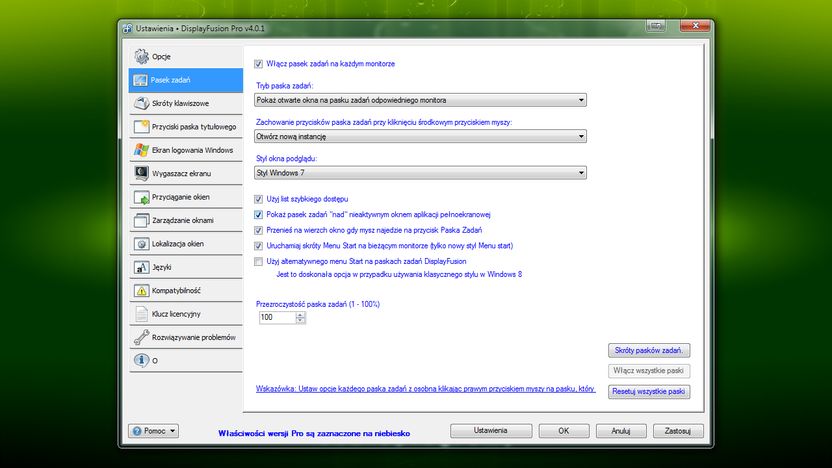Image resolution: width=832 pixels, height=468 pixels.
Task: Open the Pomoc dropdown button
Action: coord(153,431)
